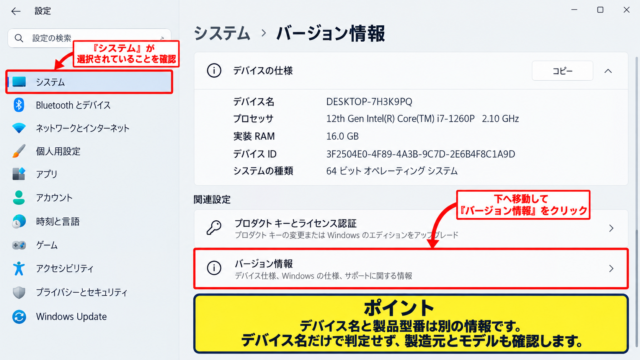640x360 pixels.
Task: Click バージョン情報 page title
Action: point(331,33)
